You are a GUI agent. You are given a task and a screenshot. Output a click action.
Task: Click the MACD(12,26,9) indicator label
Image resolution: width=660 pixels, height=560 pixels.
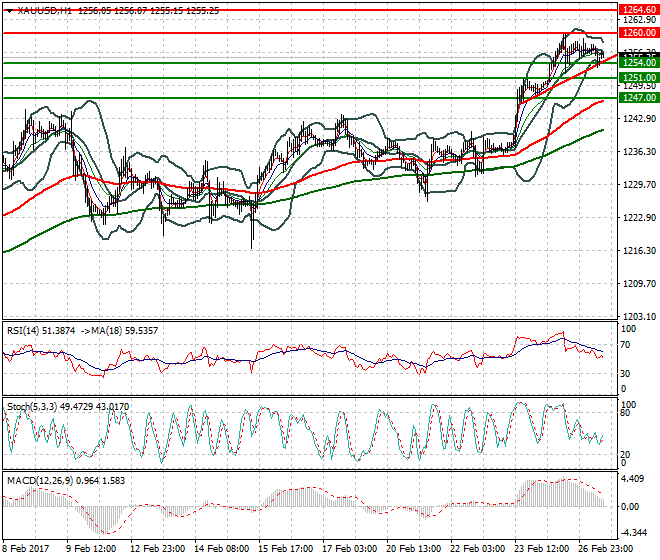(40, 481)
